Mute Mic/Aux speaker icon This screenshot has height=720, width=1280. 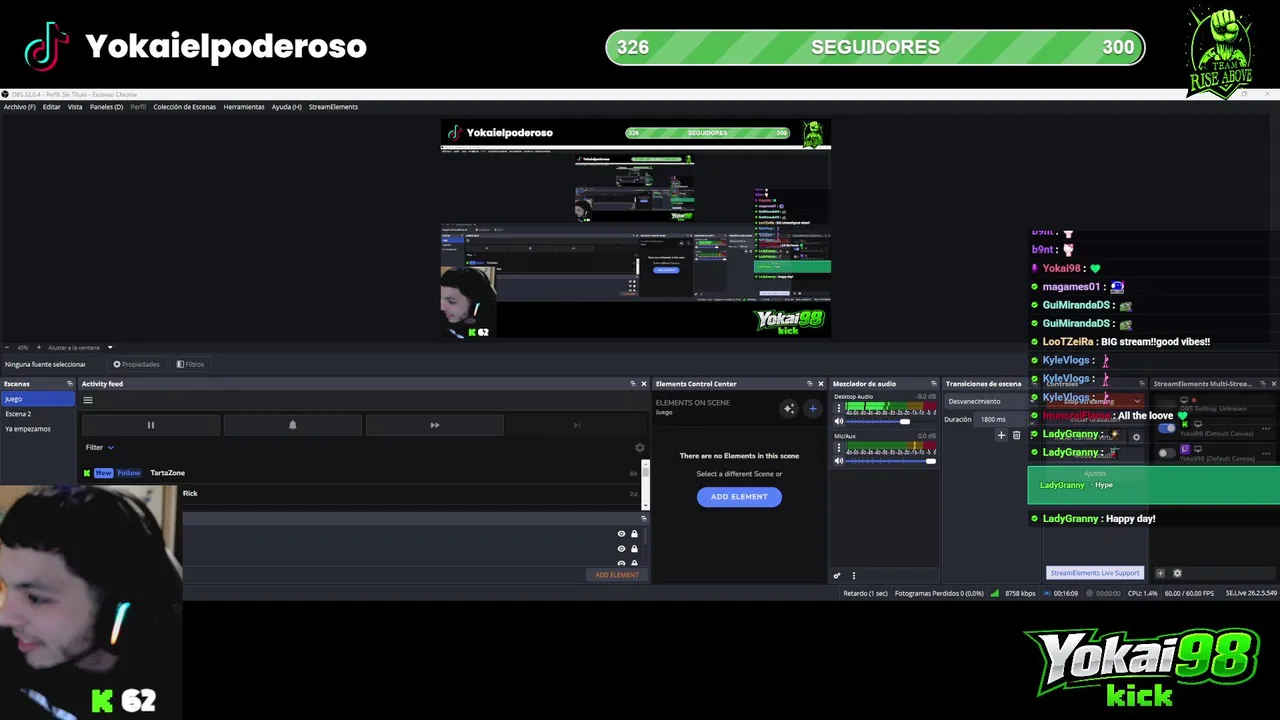point(839,461)
